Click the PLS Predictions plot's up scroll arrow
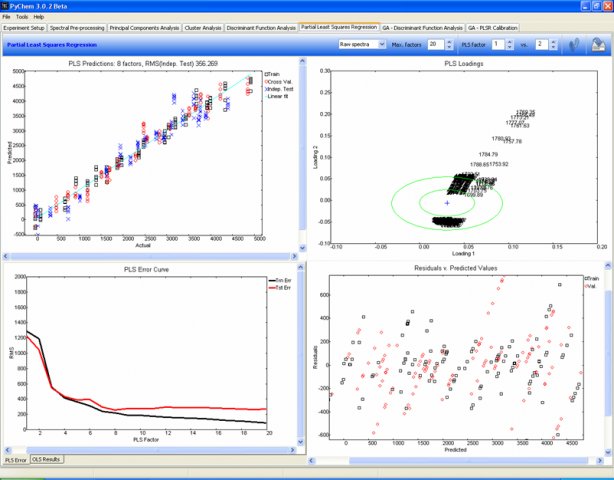Viewport: 614px width, 480px height. pos(302,61)
